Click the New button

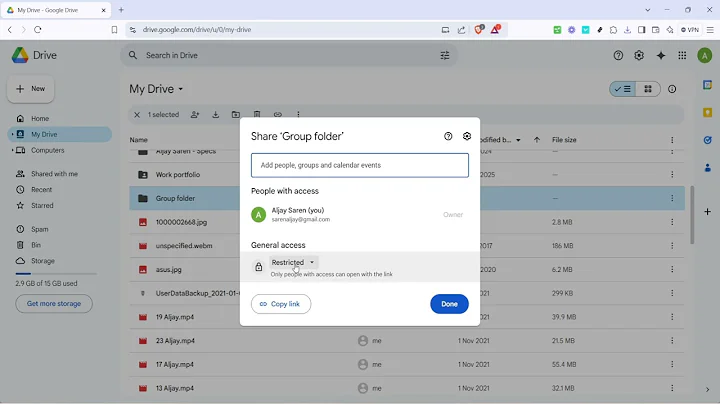tap(31, 89)
